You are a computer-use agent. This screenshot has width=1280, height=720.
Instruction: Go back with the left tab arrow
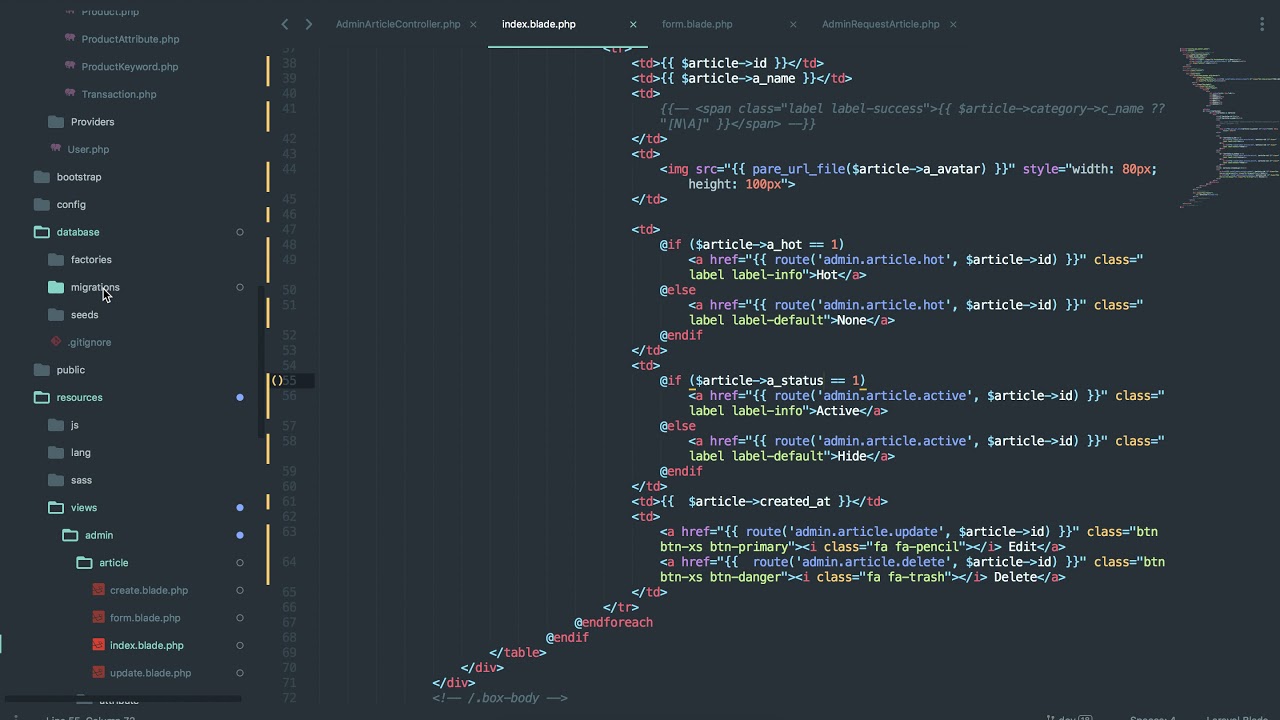(285, 24)
